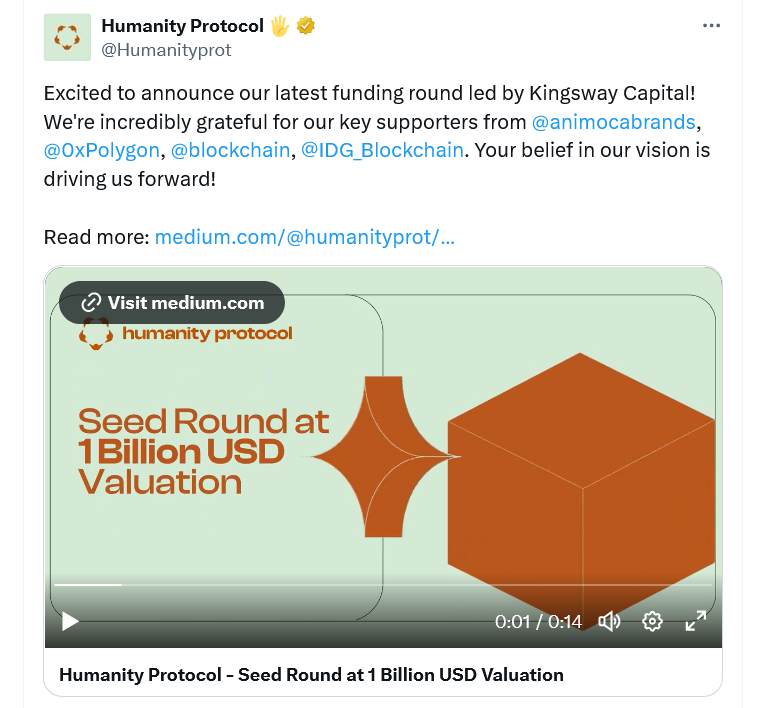Open the @animocabrands mention

pos(613,122)
